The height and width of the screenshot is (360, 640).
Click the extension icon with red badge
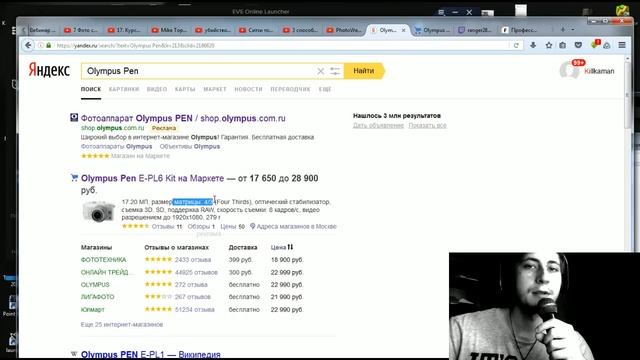[595, 44]
